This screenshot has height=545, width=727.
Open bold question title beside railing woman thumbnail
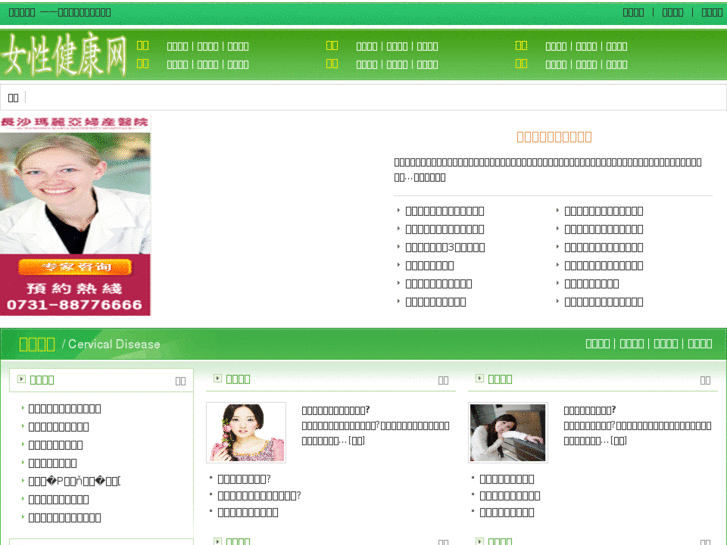(590, 410)
